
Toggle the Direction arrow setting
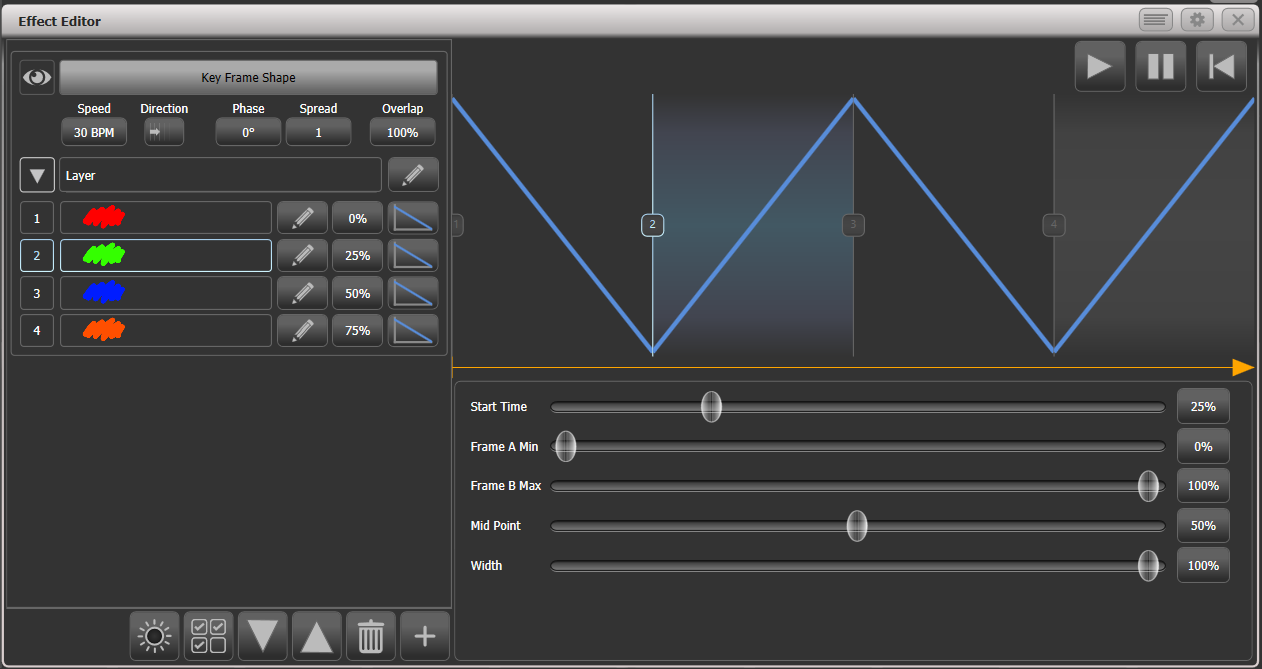point(163,131)
